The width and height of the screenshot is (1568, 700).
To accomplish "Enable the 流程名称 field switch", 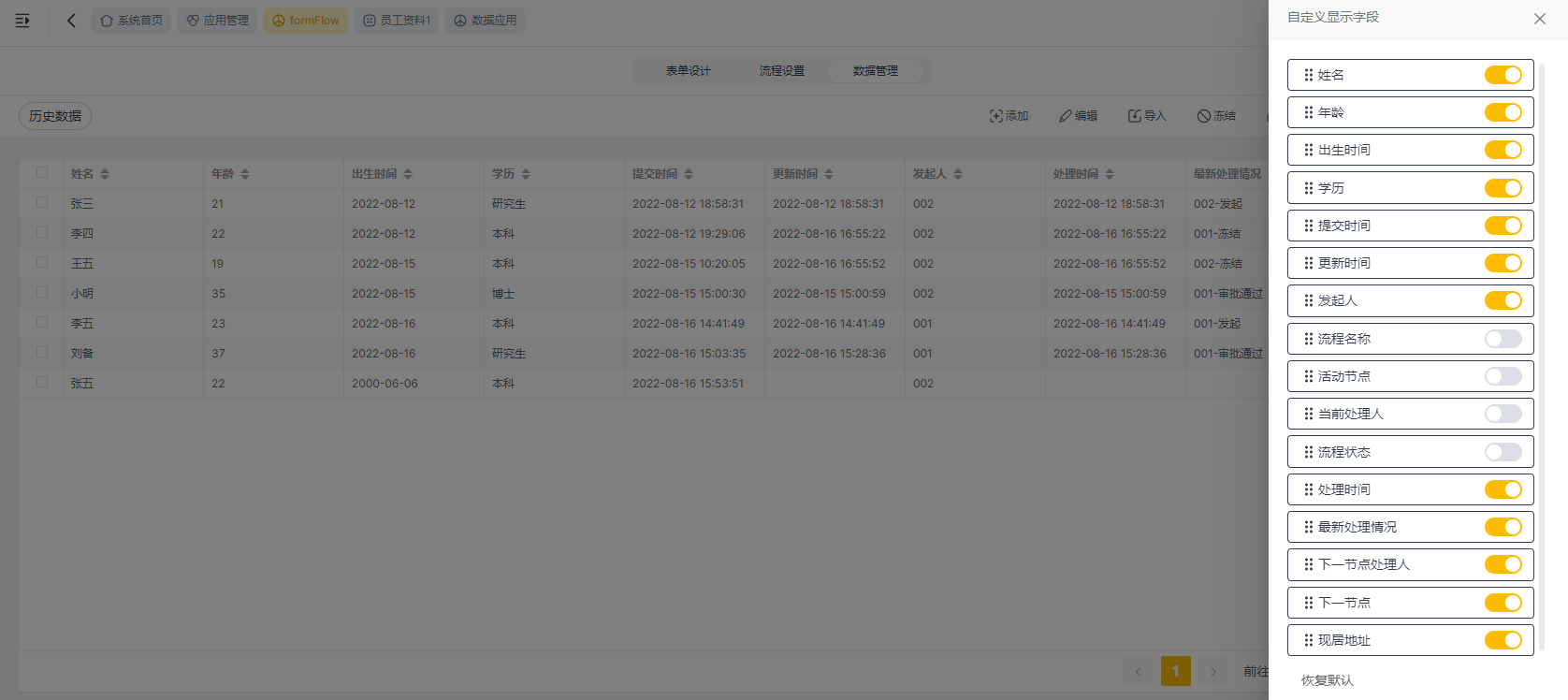I will pyautogui.click(x=1503, y=339).
